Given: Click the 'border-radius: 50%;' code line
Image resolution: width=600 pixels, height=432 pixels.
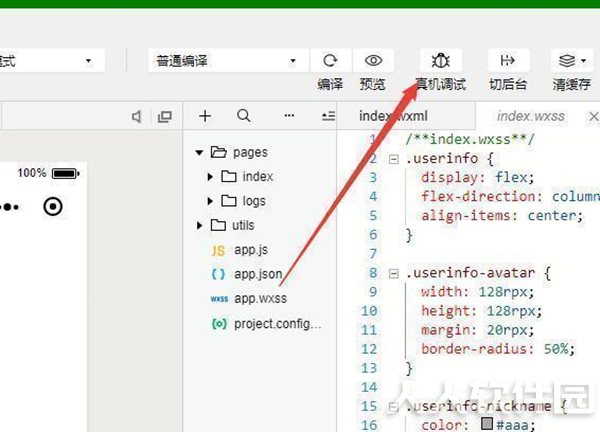Looking at the screenshot, I should click(x=497, y=349).
